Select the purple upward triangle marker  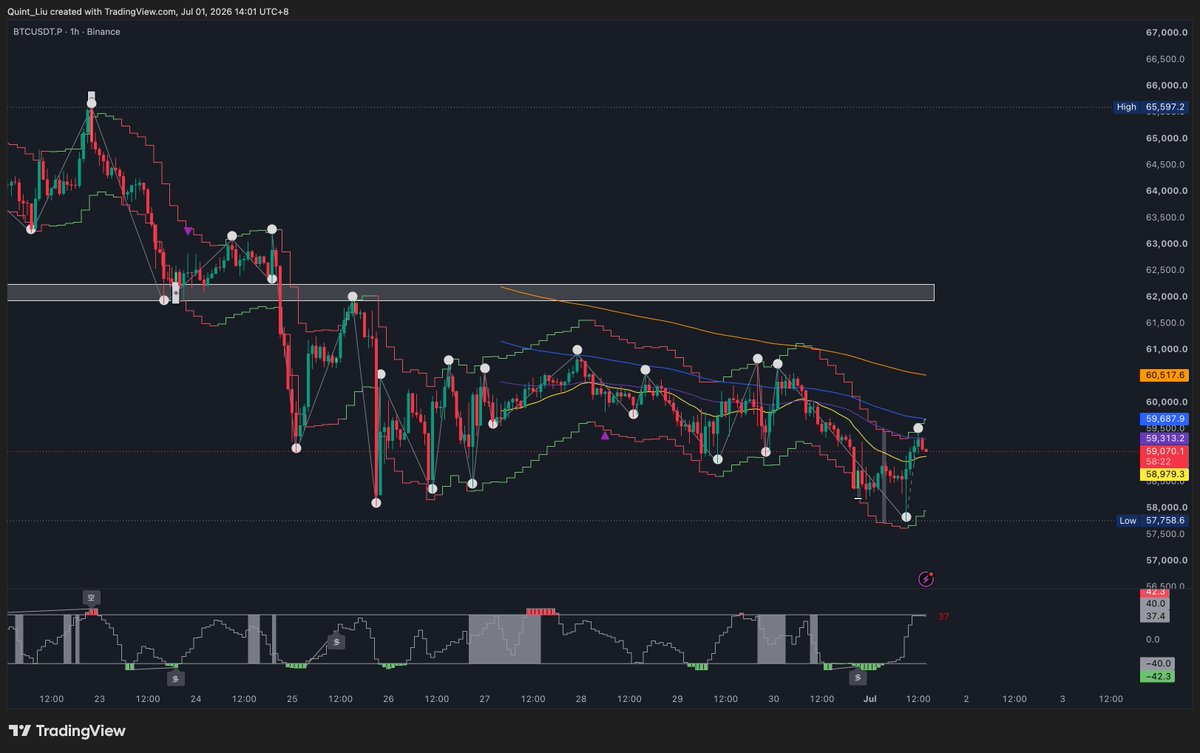(604, 435)
